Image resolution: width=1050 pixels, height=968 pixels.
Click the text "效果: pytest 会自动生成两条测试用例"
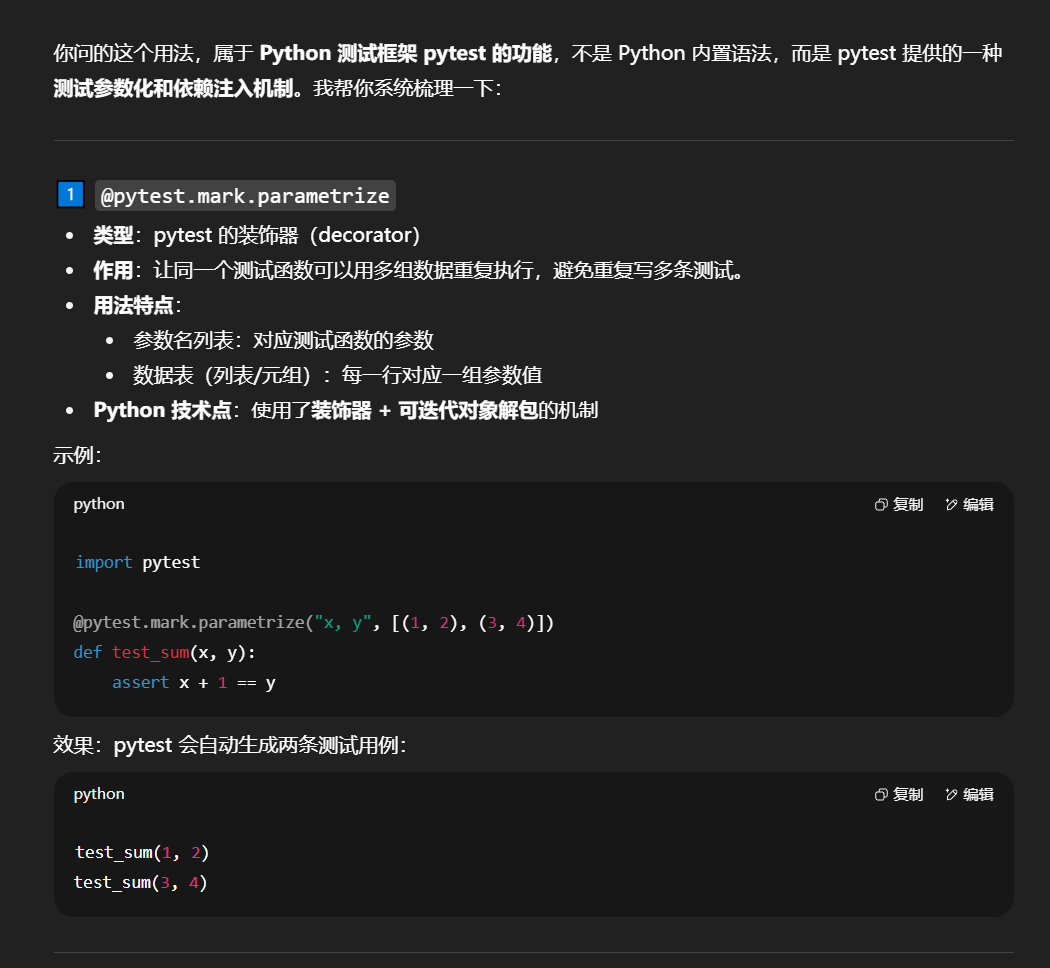click(230, 745)
